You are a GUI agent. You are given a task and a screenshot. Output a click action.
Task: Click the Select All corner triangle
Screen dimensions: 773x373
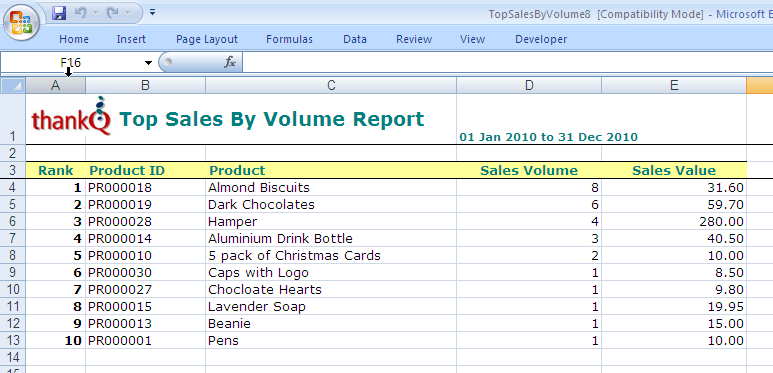(x=13, y=85)
